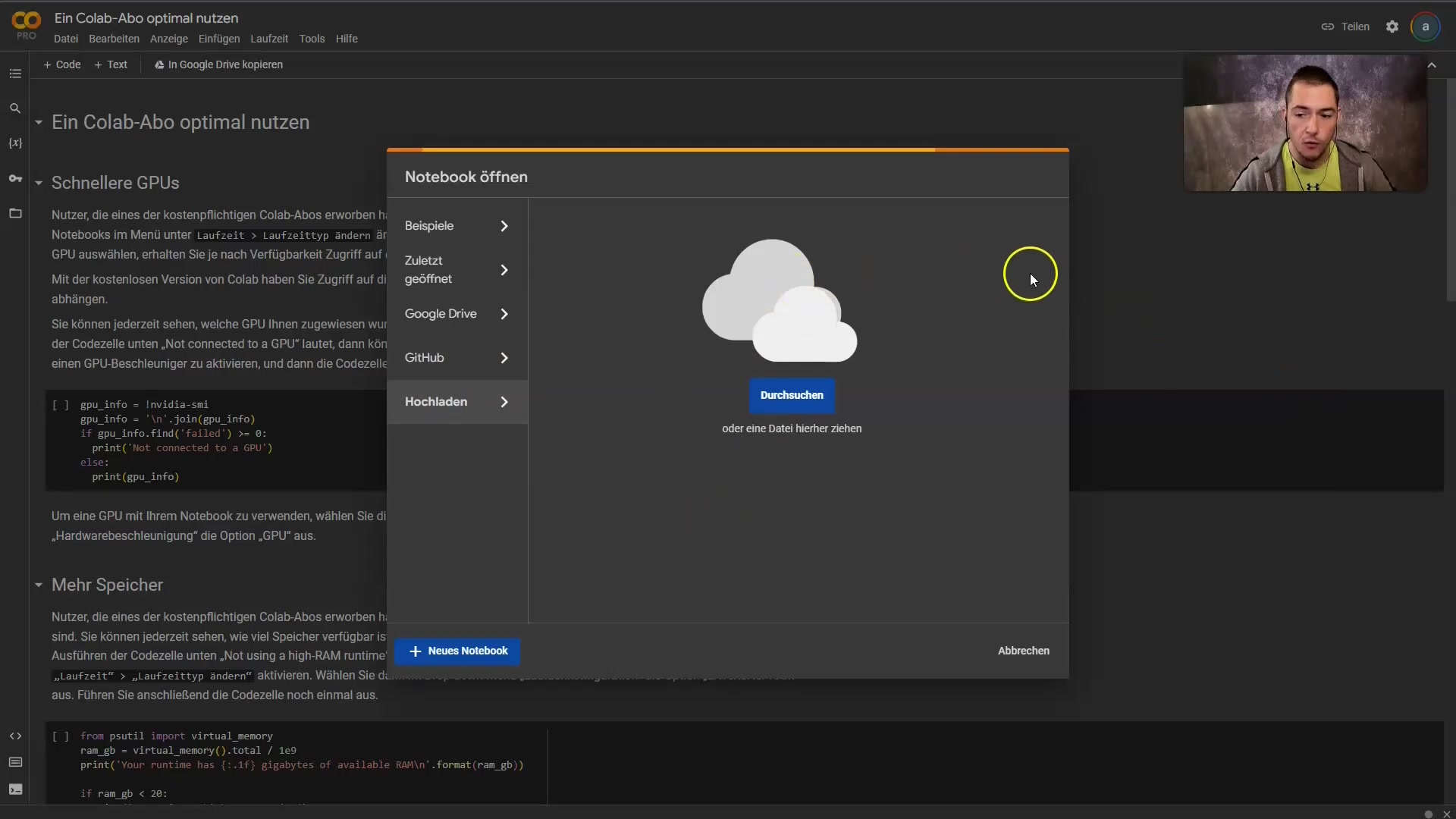The image size is (1456, 819).
Task: Click the page vertical scrollbar
Action: [x=1451, y=190]
